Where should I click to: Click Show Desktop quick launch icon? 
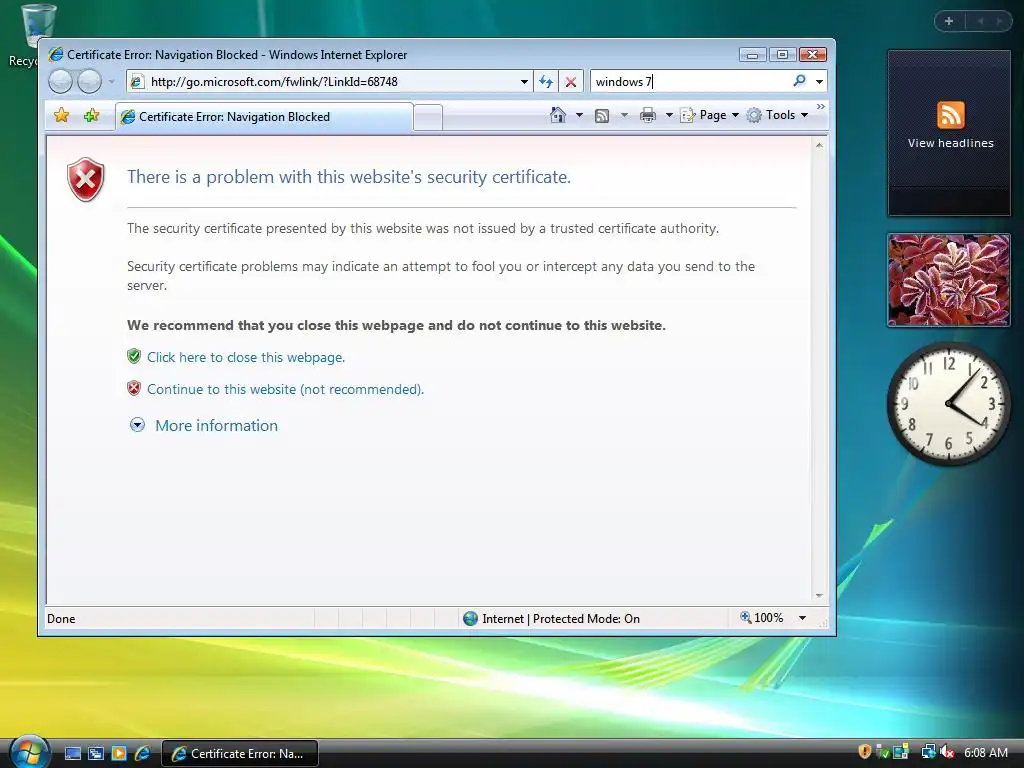click(x=73, y=753)
